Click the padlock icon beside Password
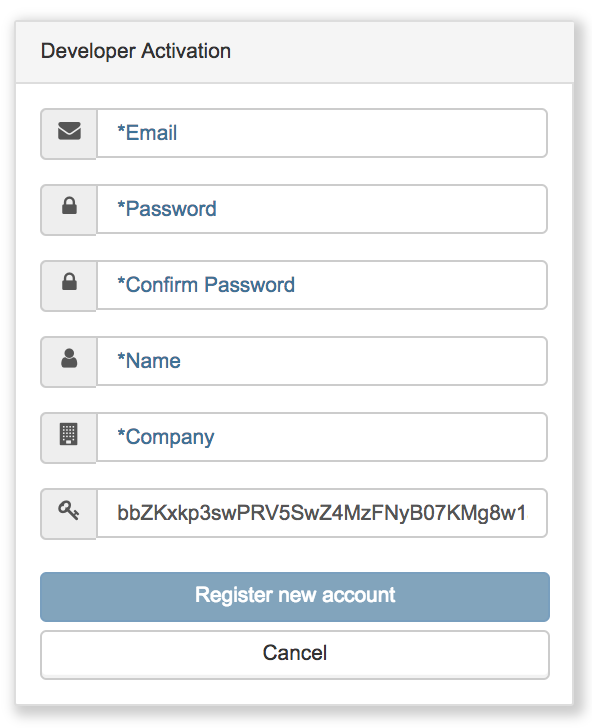 point(69,206)
